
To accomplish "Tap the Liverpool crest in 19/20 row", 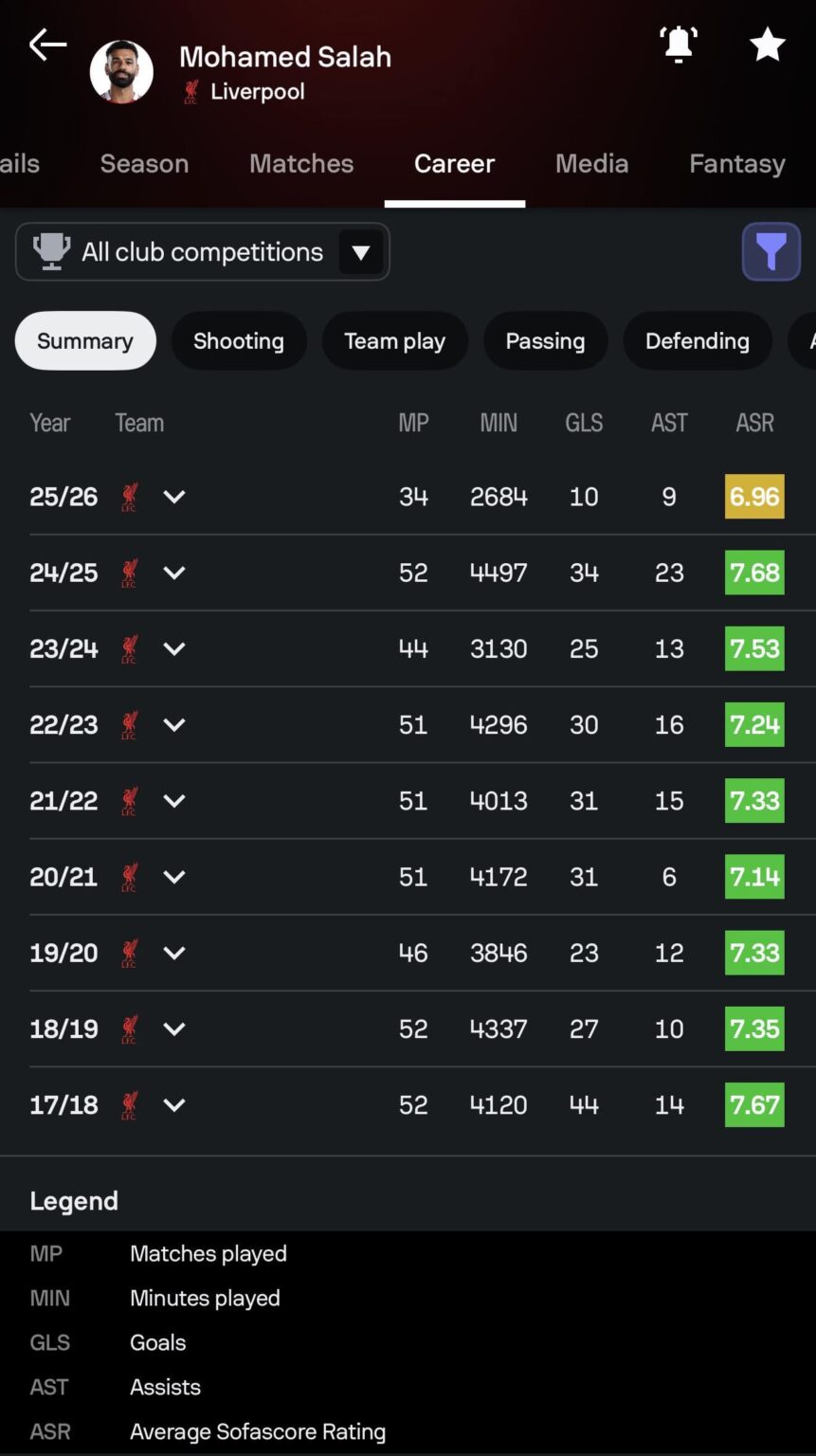I will click(x=130, y=953).
